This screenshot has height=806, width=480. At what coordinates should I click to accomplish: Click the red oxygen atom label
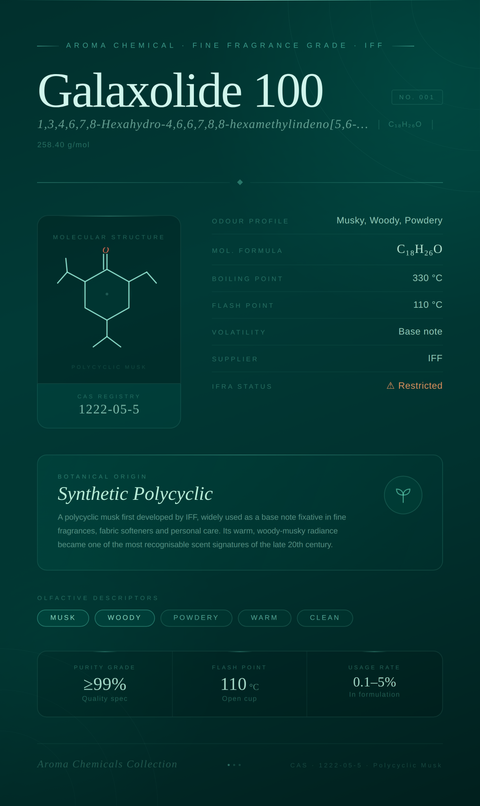[x=105, y=250]
